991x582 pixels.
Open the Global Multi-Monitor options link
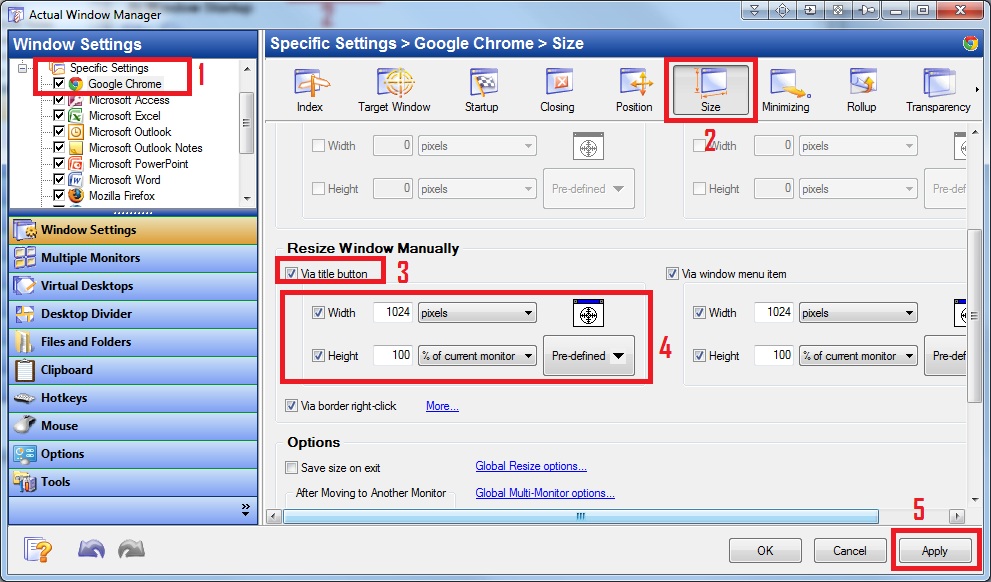[x=545, y=493]
